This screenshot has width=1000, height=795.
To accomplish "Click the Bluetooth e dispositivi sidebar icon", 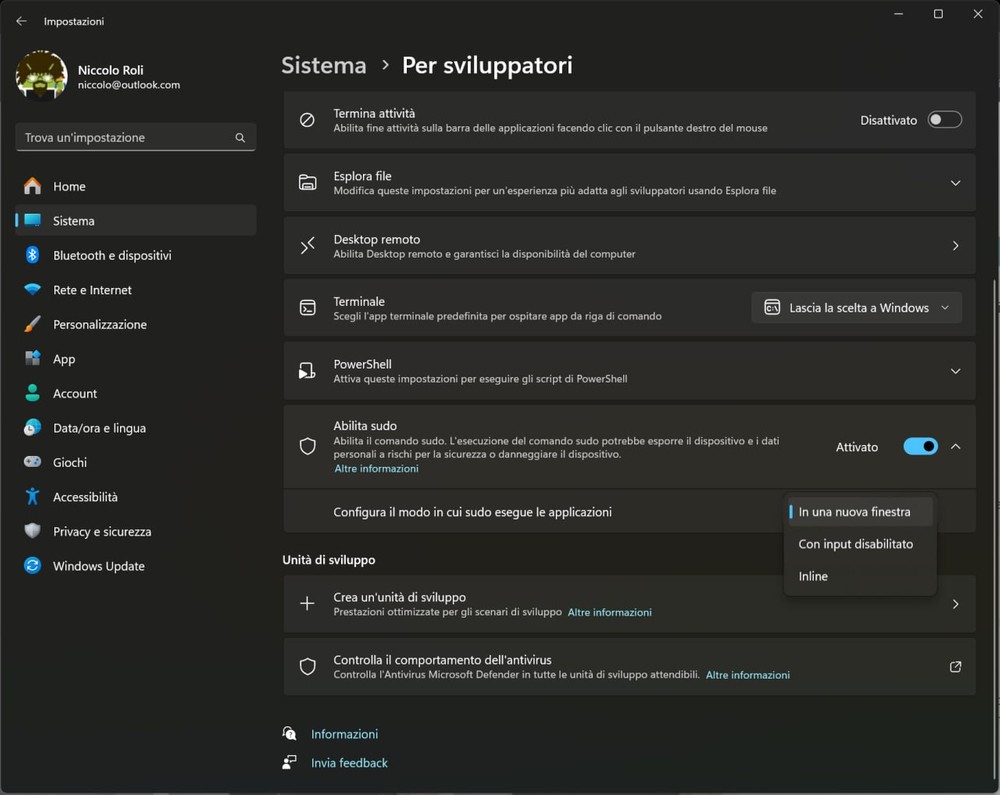I will coord(33,255).
